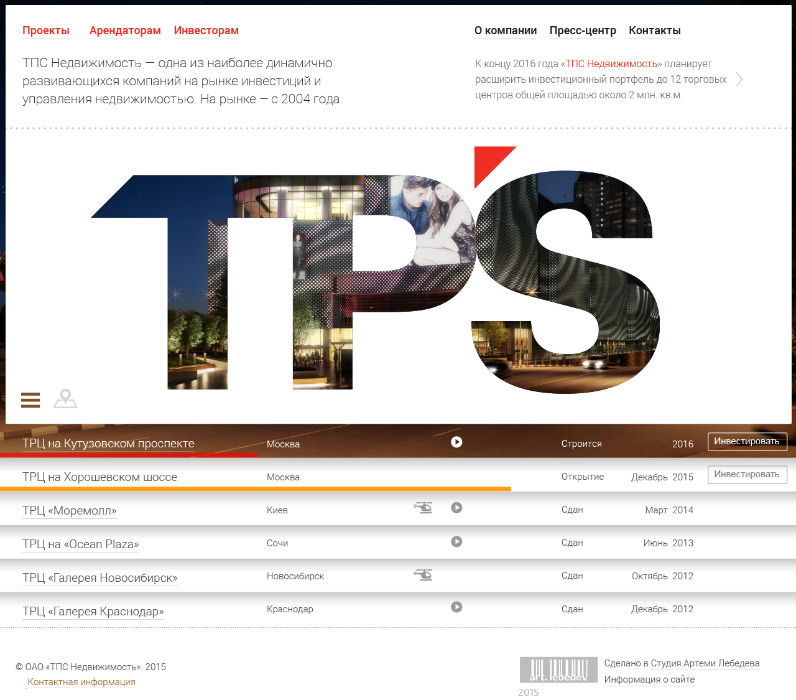Play video for ТРЦ на Кутузовском проспекте
Image resolution: width=796 pixels, height=700 pixels.
click(x=456, y=442)
